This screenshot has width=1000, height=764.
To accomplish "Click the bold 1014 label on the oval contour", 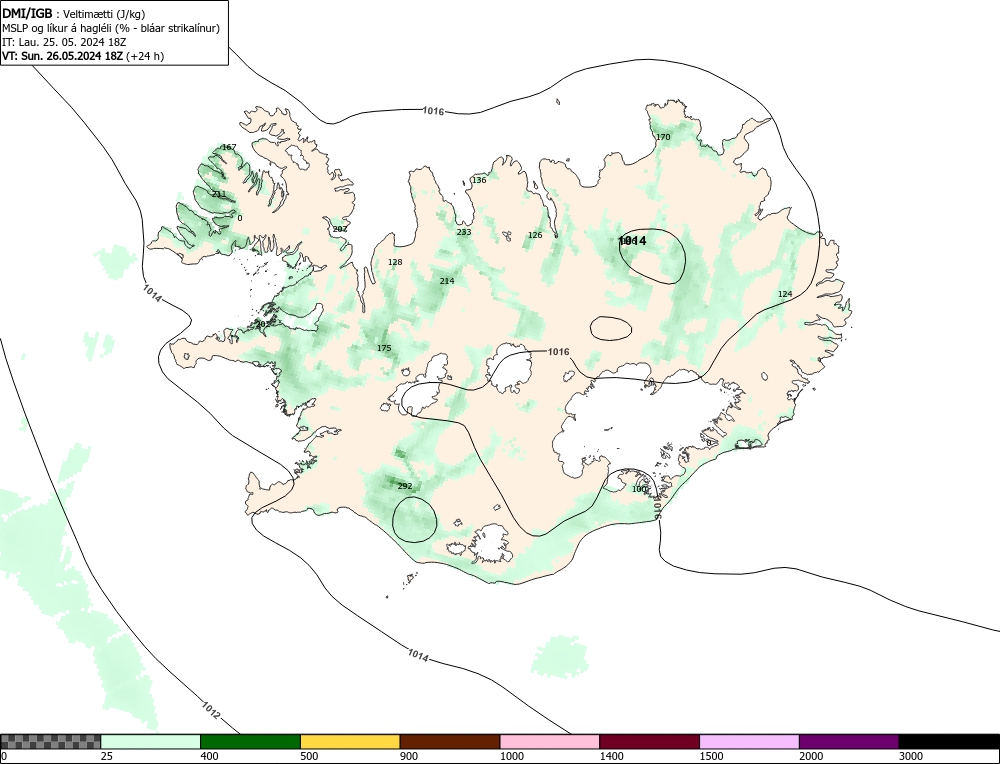I will 633,240.
